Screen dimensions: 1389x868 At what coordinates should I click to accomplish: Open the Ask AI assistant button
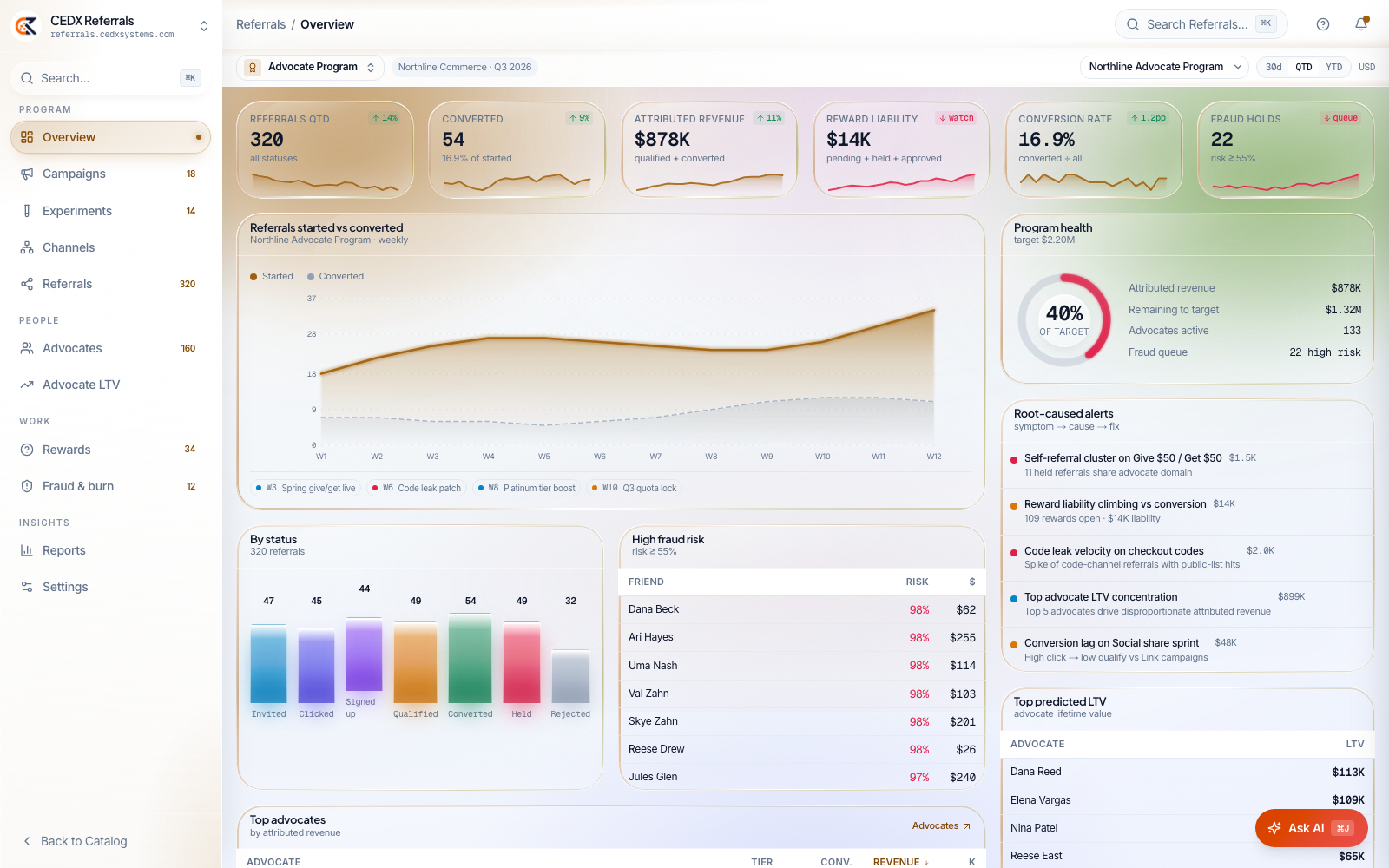[x=1311, y=828]
